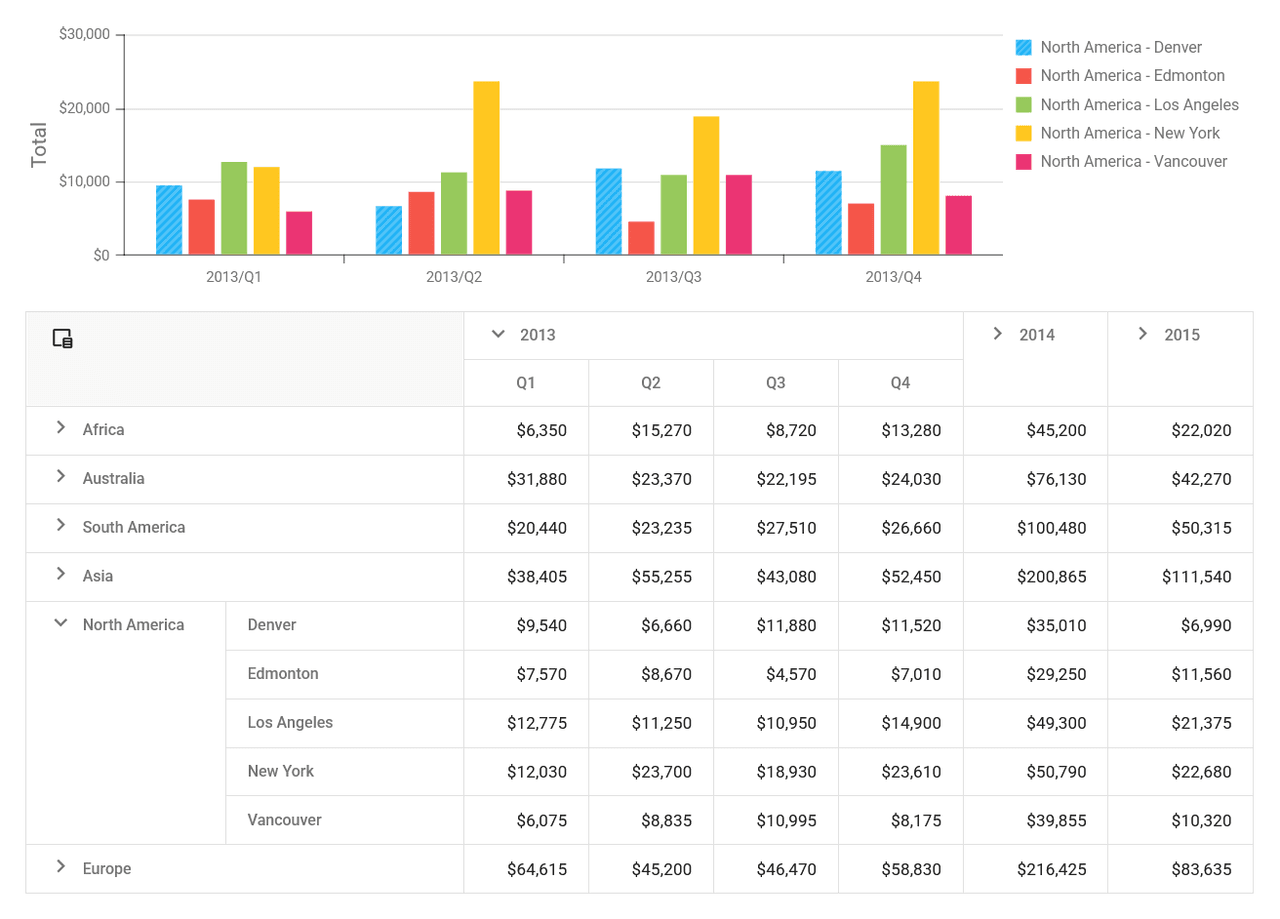This screenshot has height=919, width=1280.
Task: Click the striped Denver bar in 2013/Q1
Action: tap(169, 220)
